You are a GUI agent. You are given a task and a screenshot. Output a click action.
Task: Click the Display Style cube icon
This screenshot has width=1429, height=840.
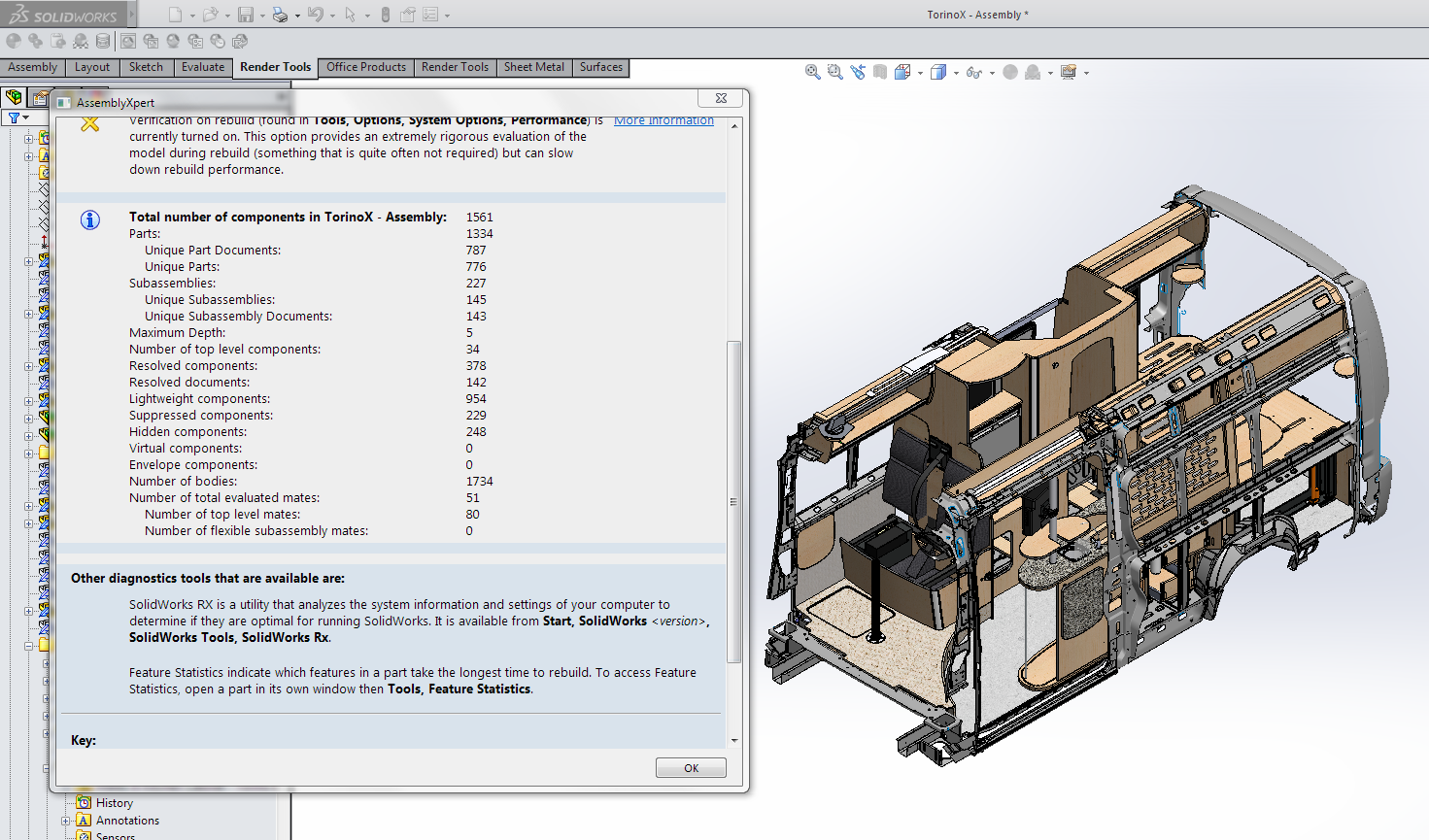(937, 72)
